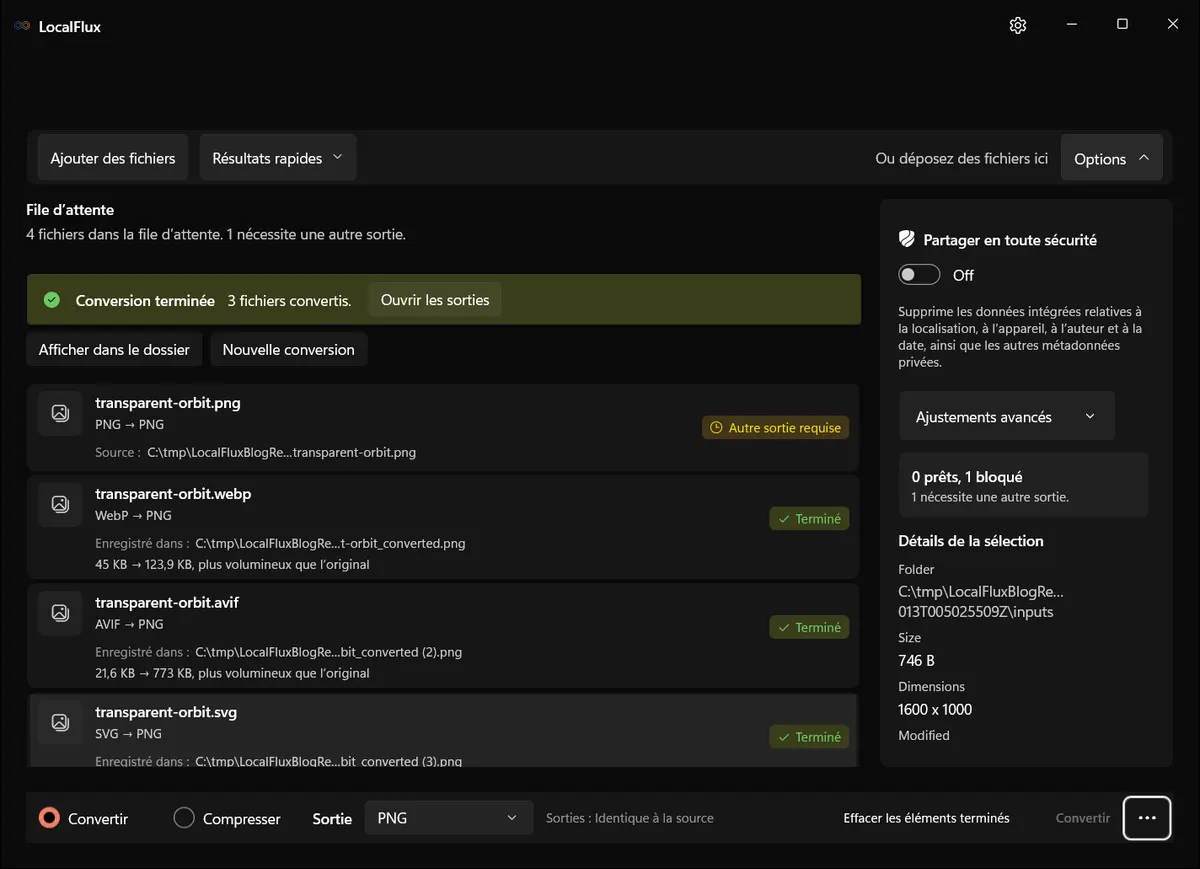The width and height of the screenshot is (1200, 869).
Task: Click Ouvrir les sorties
Action: pyautogui.click(x=435, y=300)
